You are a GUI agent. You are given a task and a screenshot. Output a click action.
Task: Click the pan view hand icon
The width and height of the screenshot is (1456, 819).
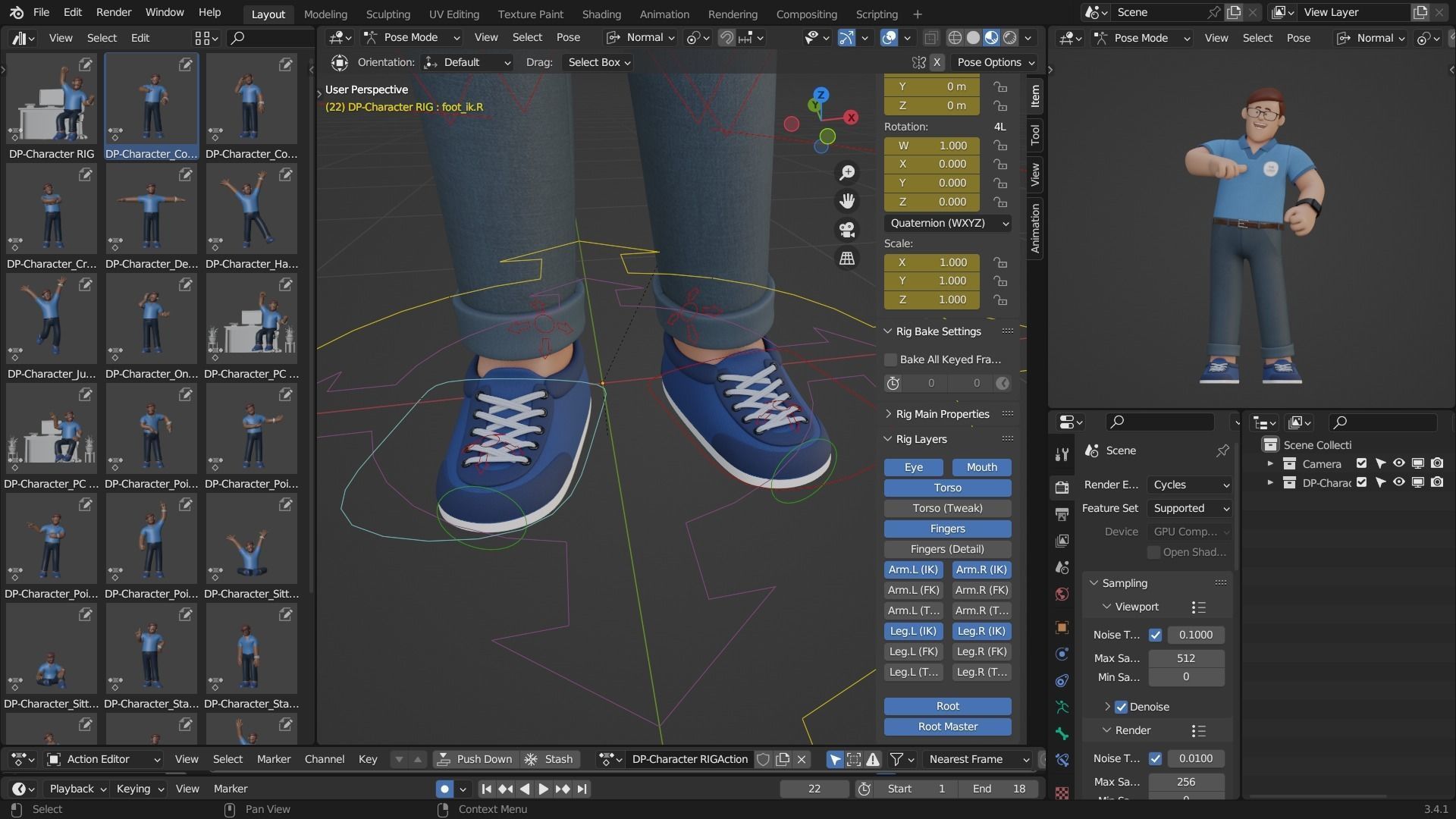click(x=847, y=201)
